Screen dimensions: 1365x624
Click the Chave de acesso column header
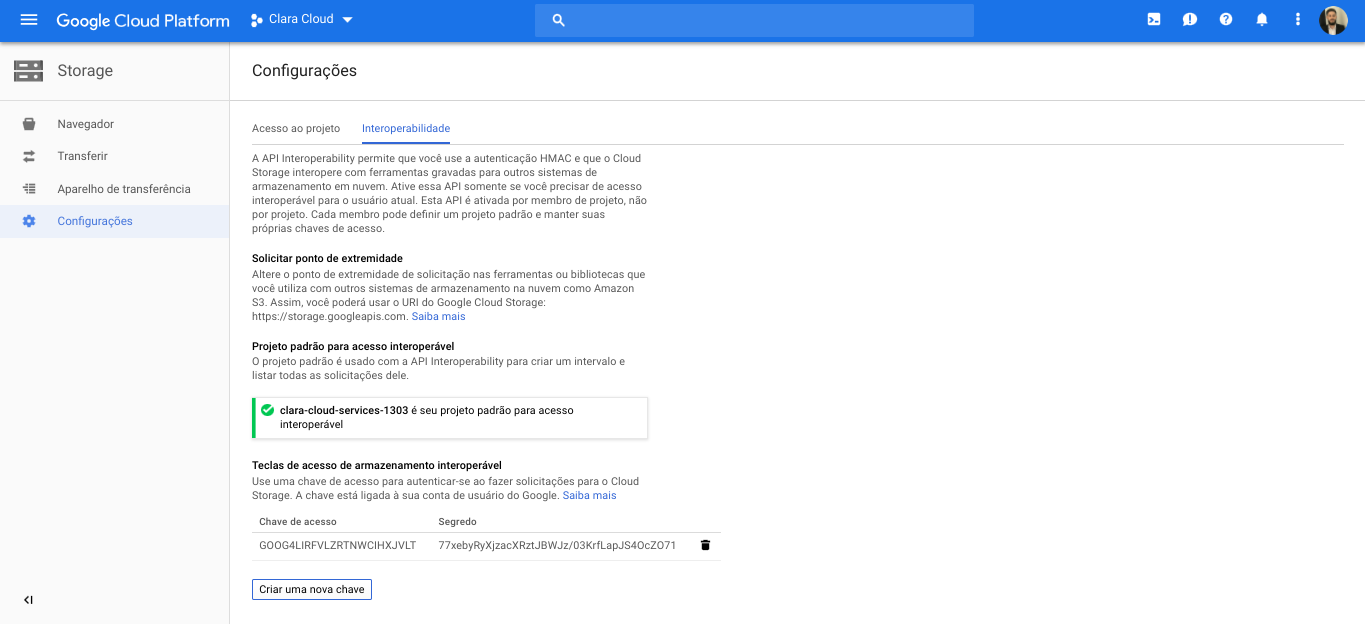point(298,522)
